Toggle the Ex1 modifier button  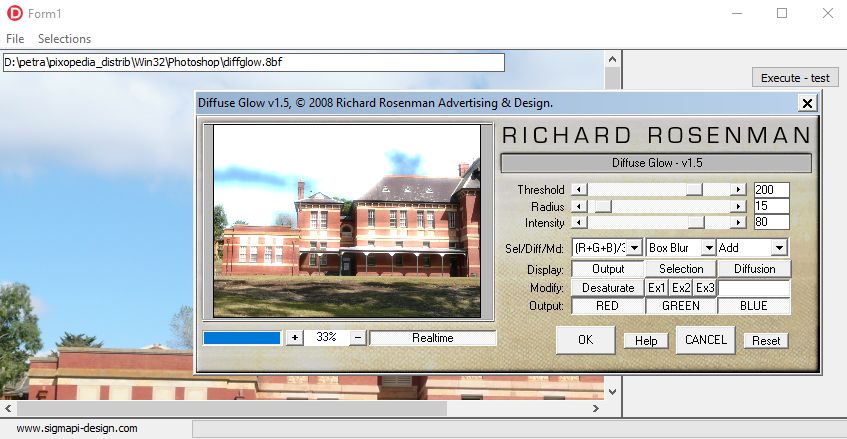(657, 288)
